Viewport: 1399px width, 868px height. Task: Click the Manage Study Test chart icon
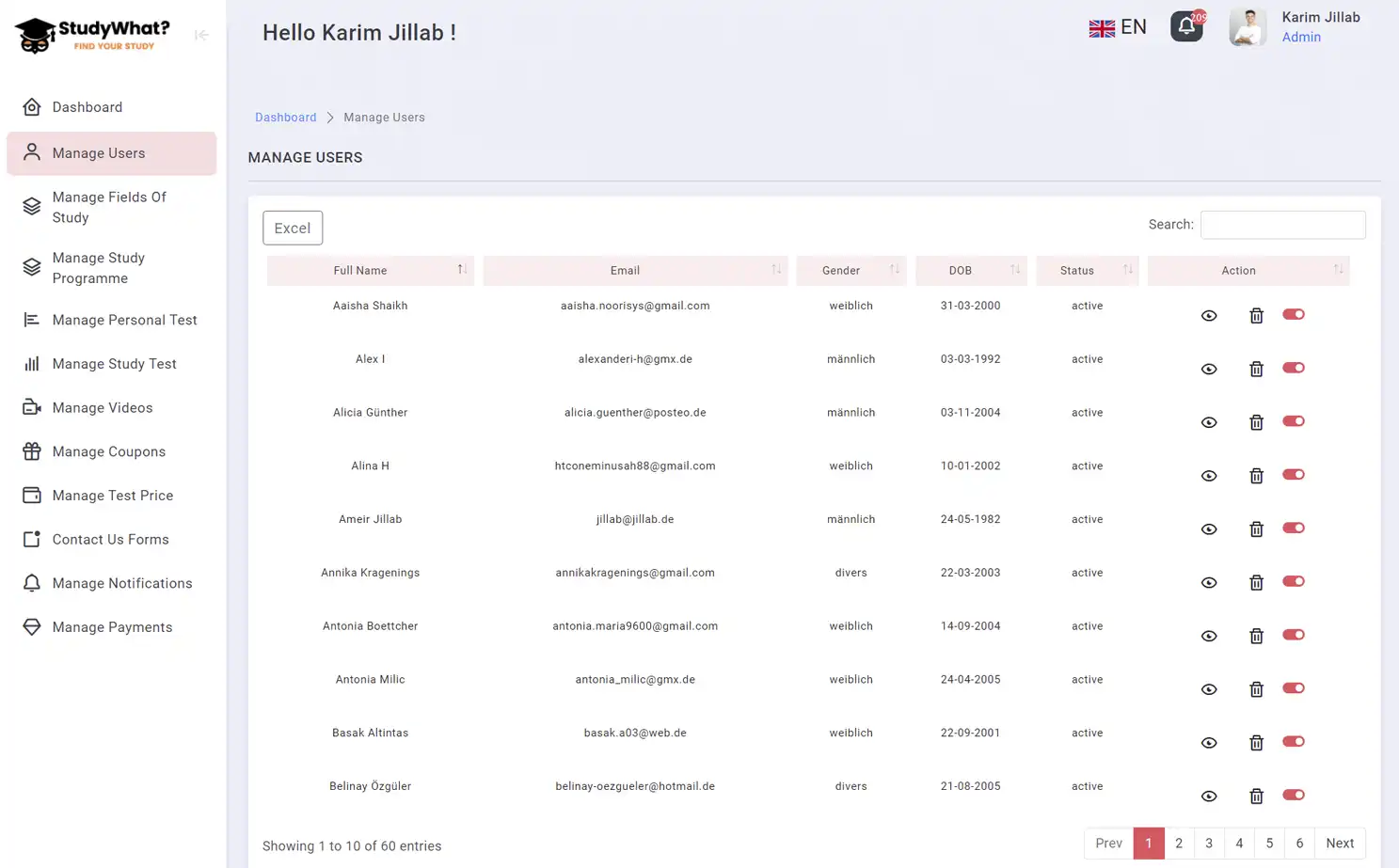click(x=31, y=364)
